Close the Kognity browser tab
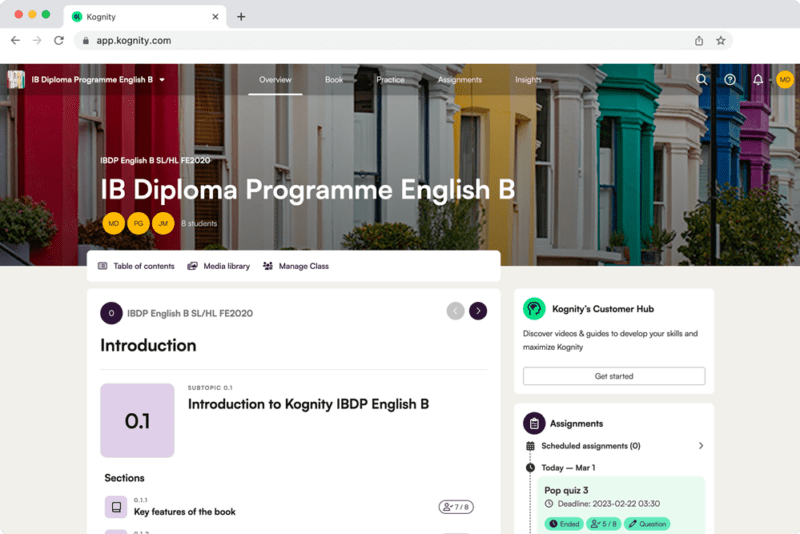 click(215, 17)
